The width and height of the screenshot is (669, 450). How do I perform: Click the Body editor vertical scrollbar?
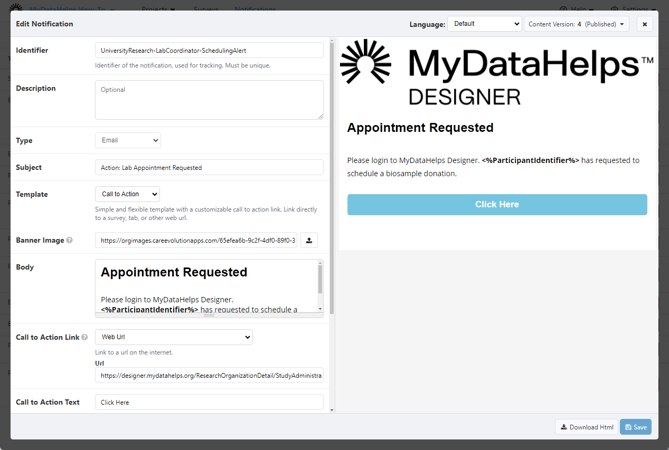(x=320, y=285)
